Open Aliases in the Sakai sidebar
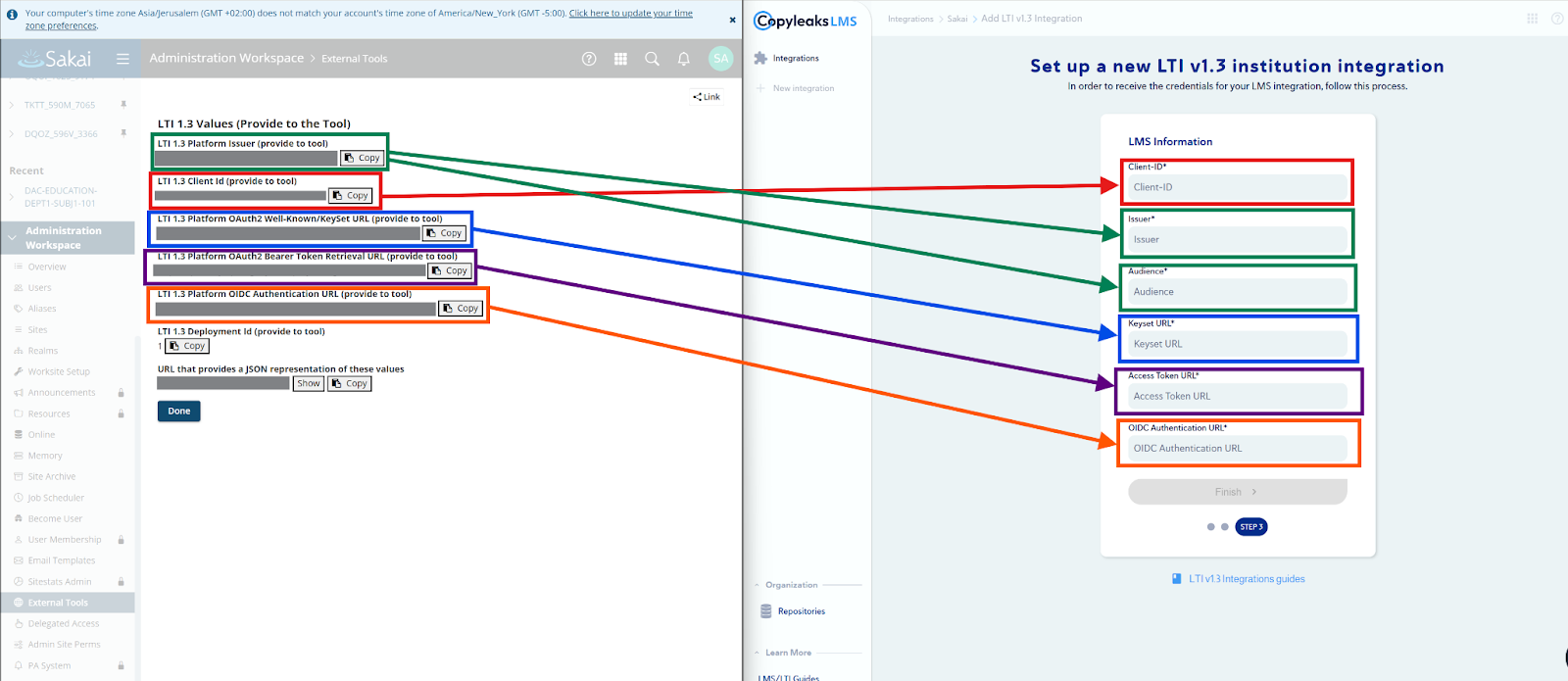The image size is (1568, 681). (42, 309)
